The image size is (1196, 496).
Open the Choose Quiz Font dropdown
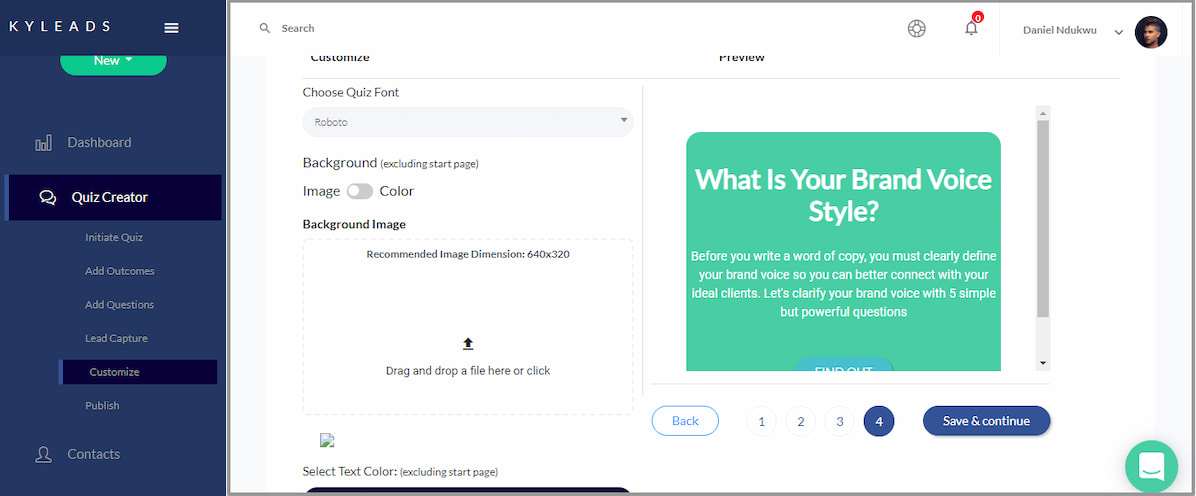[x=467, y=122]
